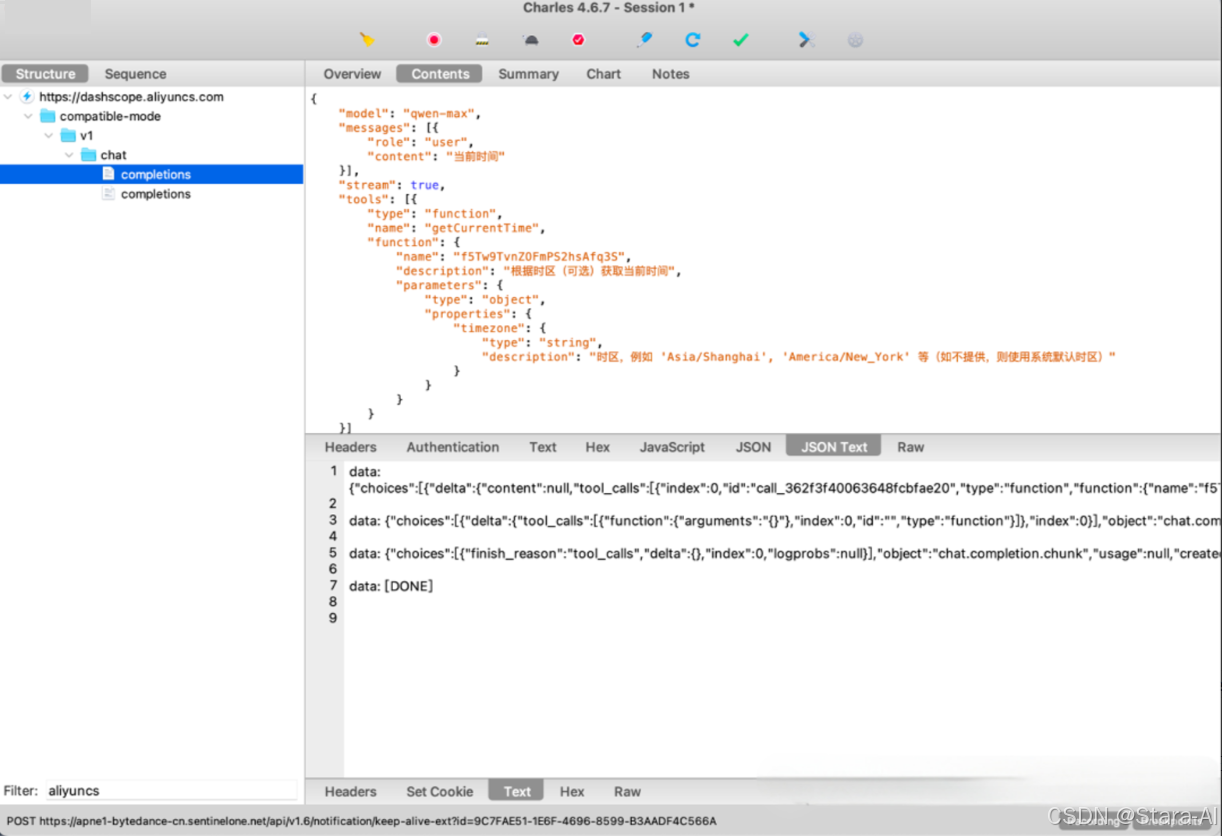Show request Headers tab
The height and width of the screenshot is (836, 1222).
351,447
